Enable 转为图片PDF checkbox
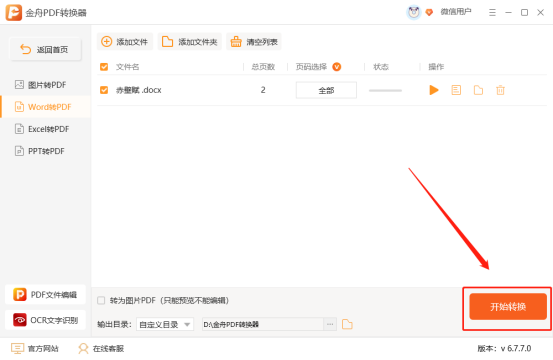The height and width of the screenshot is (360, 553). 101,300
